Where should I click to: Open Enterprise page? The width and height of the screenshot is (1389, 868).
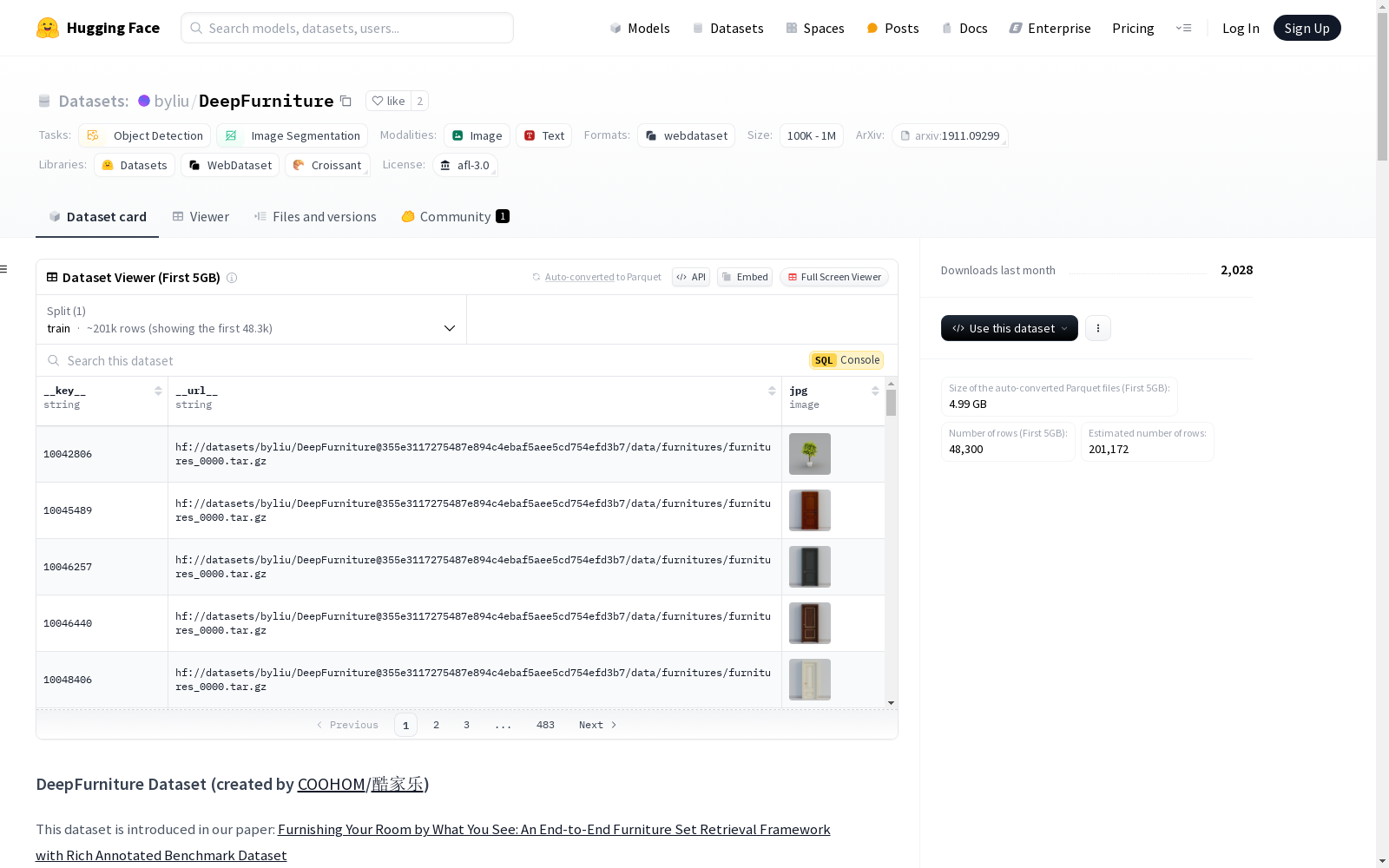[1050, 28]
